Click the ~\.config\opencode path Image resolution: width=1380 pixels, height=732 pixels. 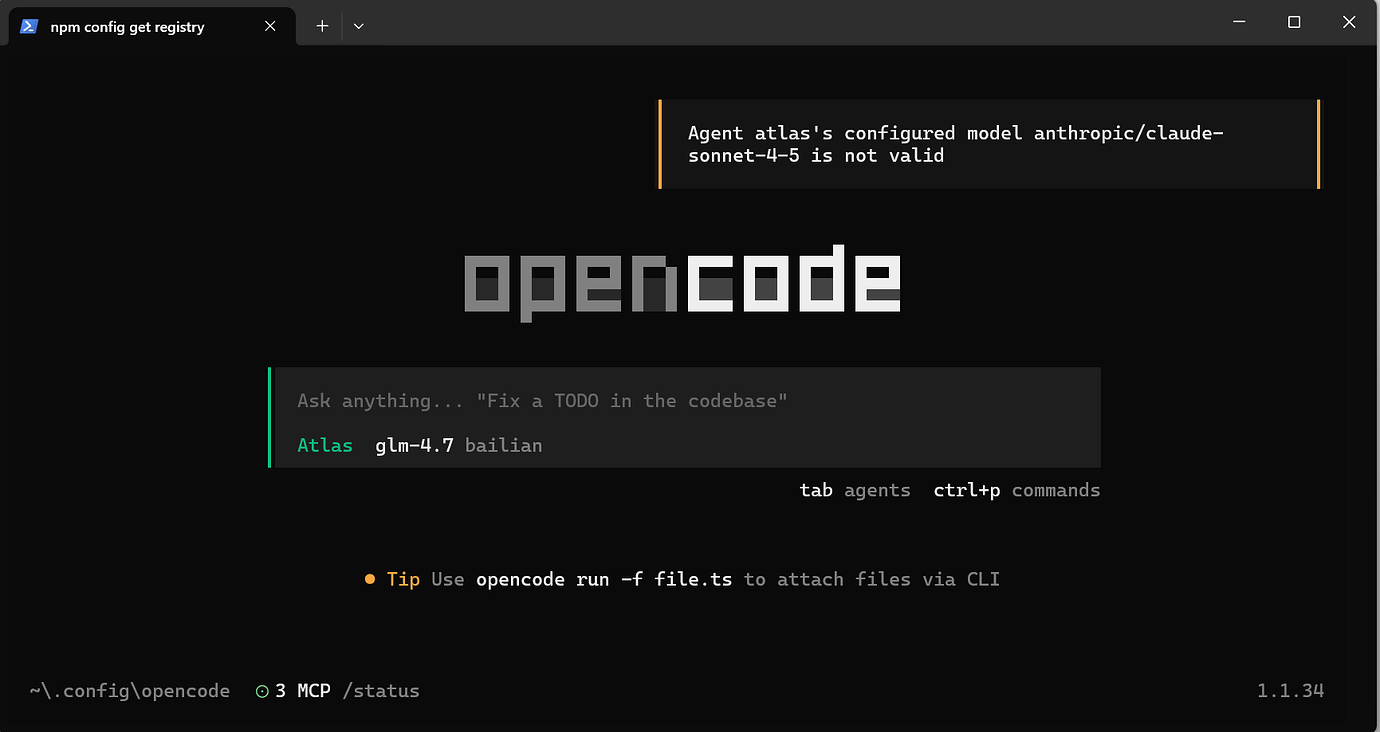click(x=130, y=691)
